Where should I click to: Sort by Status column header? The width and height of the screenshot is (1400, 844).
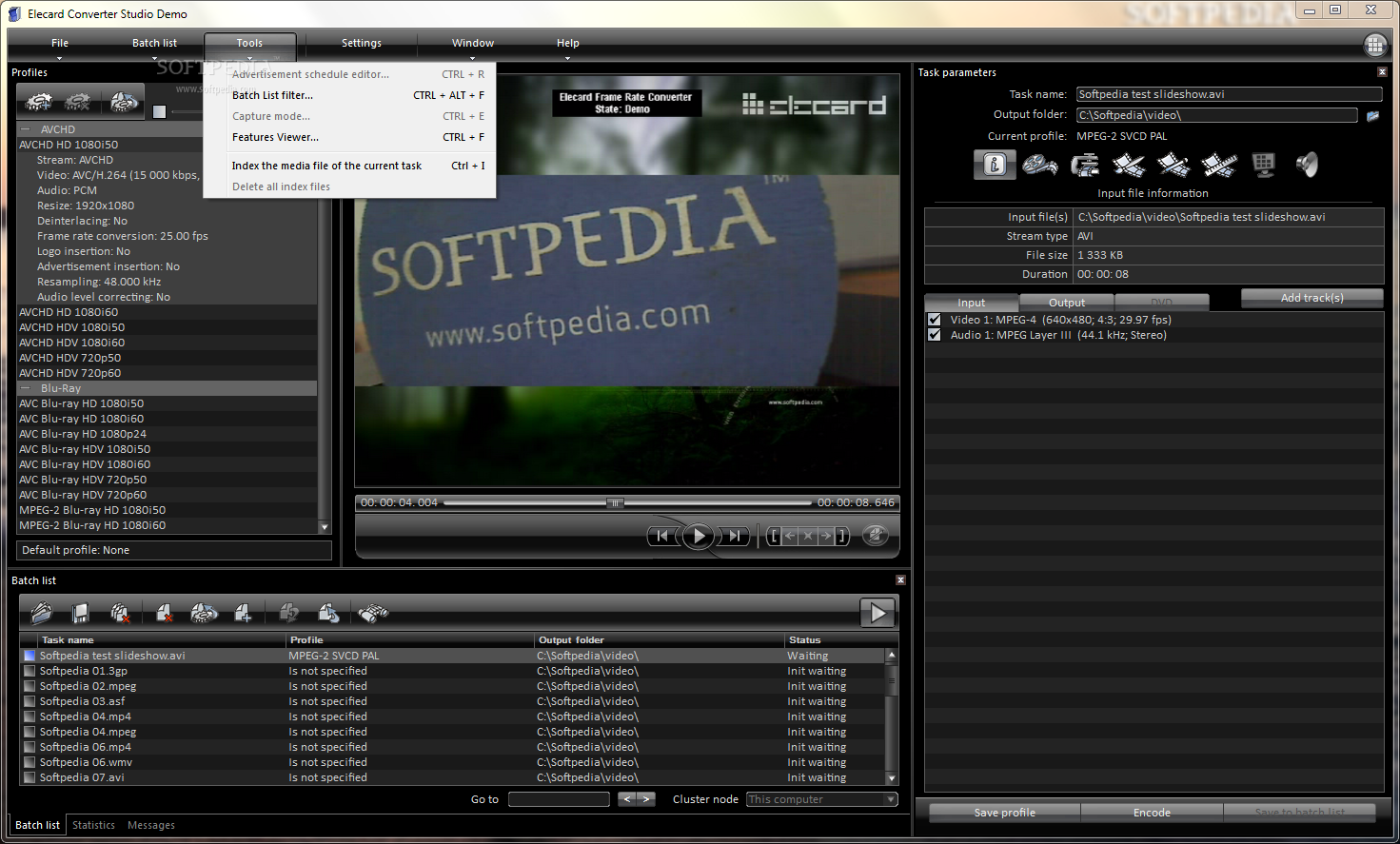point(835,640)
